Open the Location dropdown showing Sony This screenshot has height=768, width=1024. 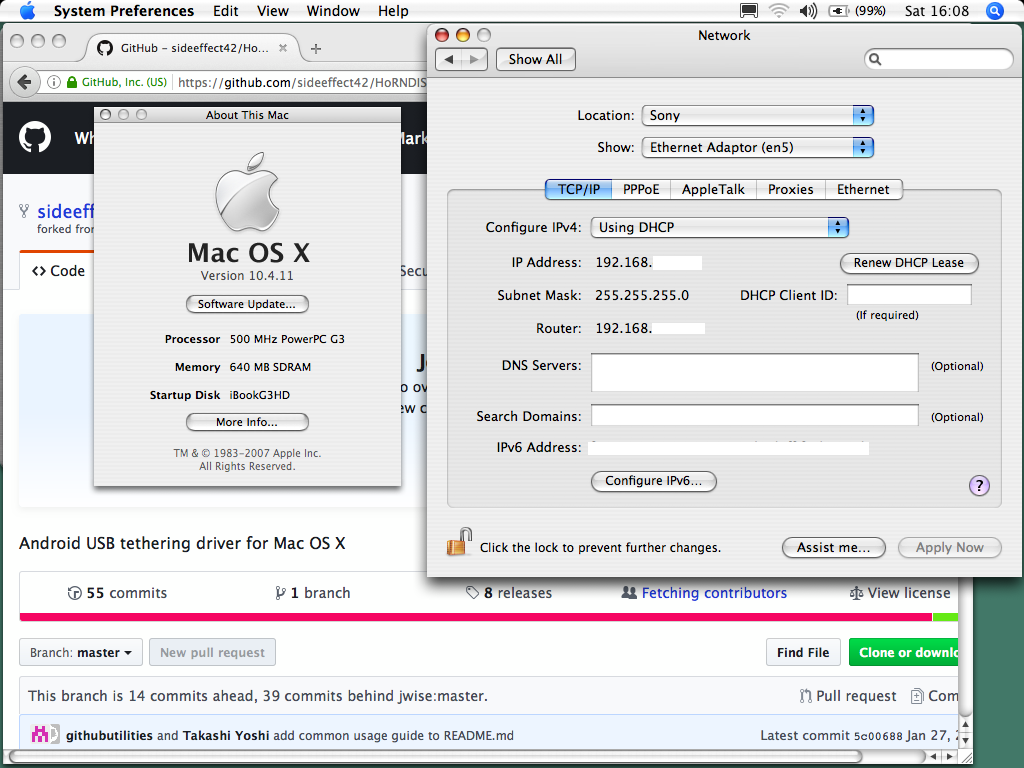pyautogui.click(x=758, y=116)
